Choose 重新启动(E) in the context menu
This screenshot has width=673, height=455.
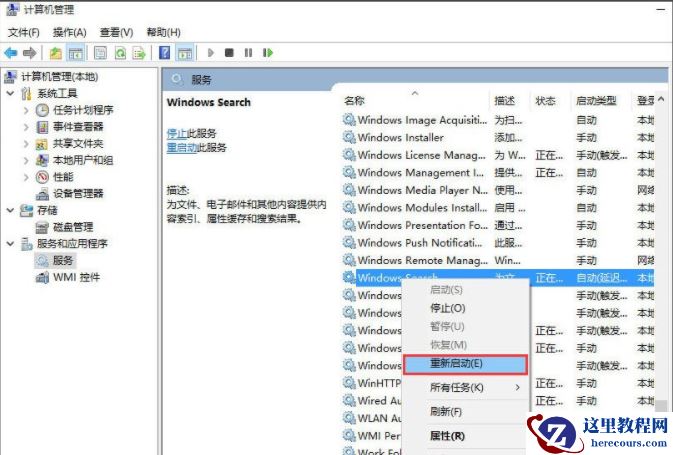(x=465, y=364)
